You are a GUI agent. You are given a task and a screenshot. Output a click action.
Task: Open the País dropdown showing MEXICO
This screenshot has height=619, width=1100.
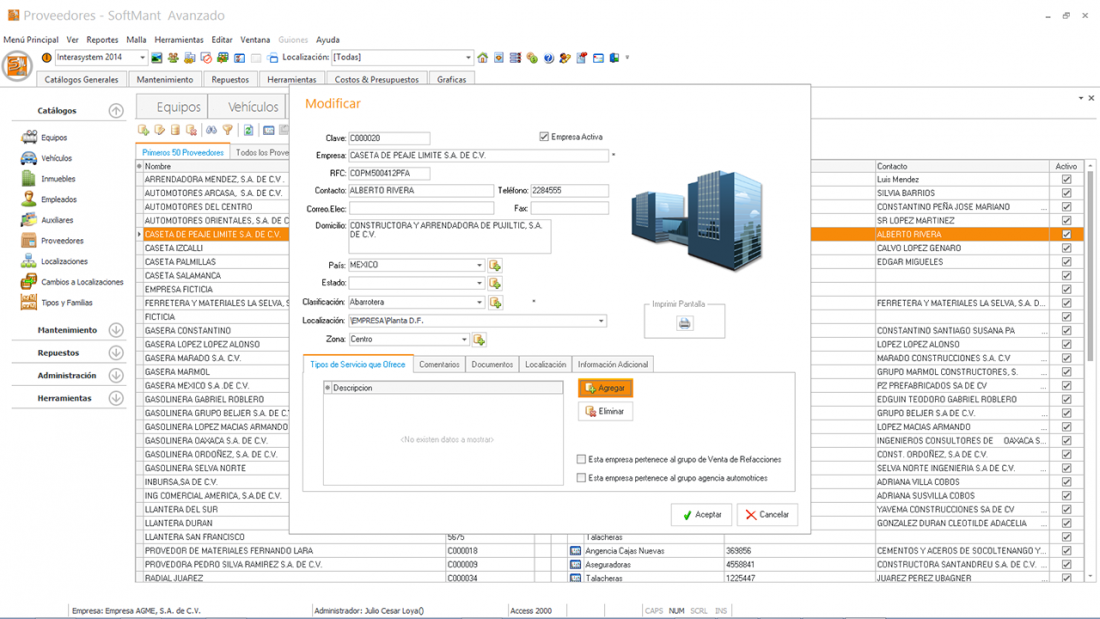(479, 266)
